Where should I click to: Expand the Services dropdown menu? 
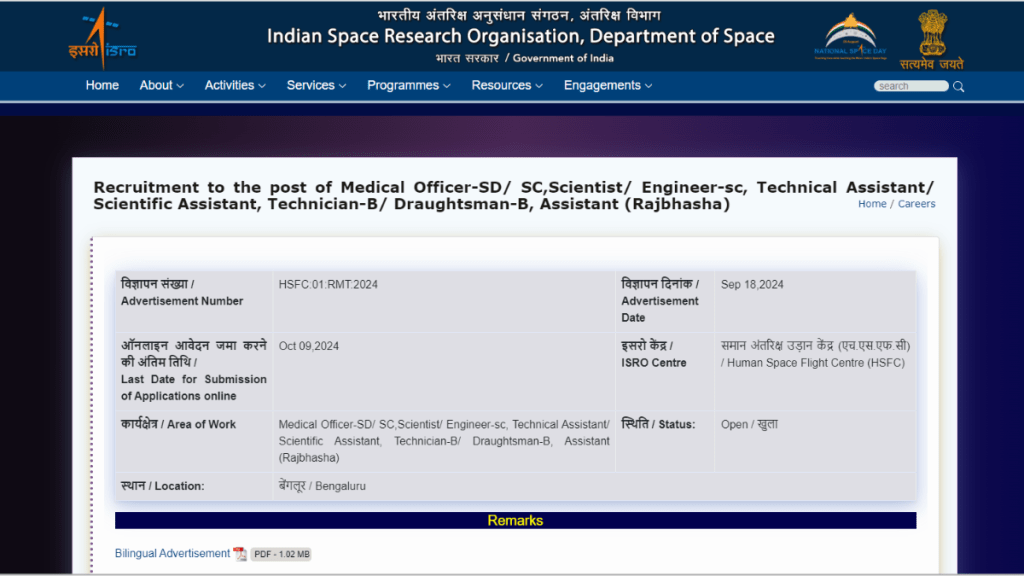pyautogui.click(x=316, y=86)
